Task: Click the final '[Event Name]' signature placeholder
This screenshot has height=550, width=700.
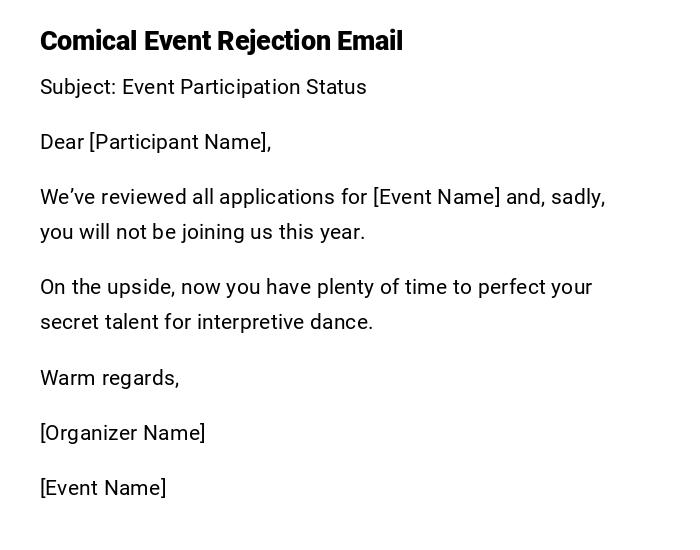Action: click(x=103, y=488)
